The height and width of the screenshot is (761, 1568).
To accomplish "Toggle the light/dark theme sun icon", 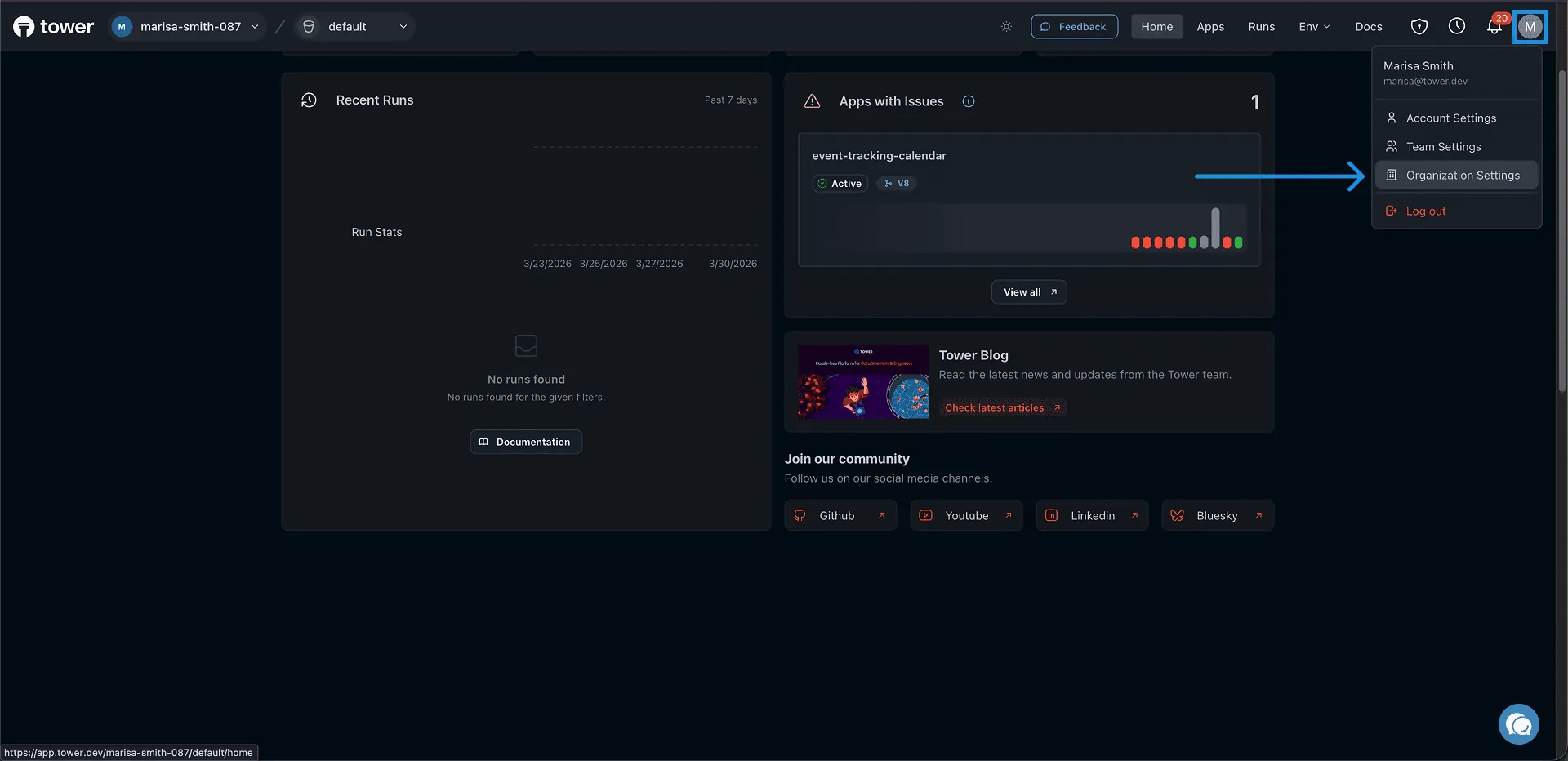I will (x=1006, y=27).
